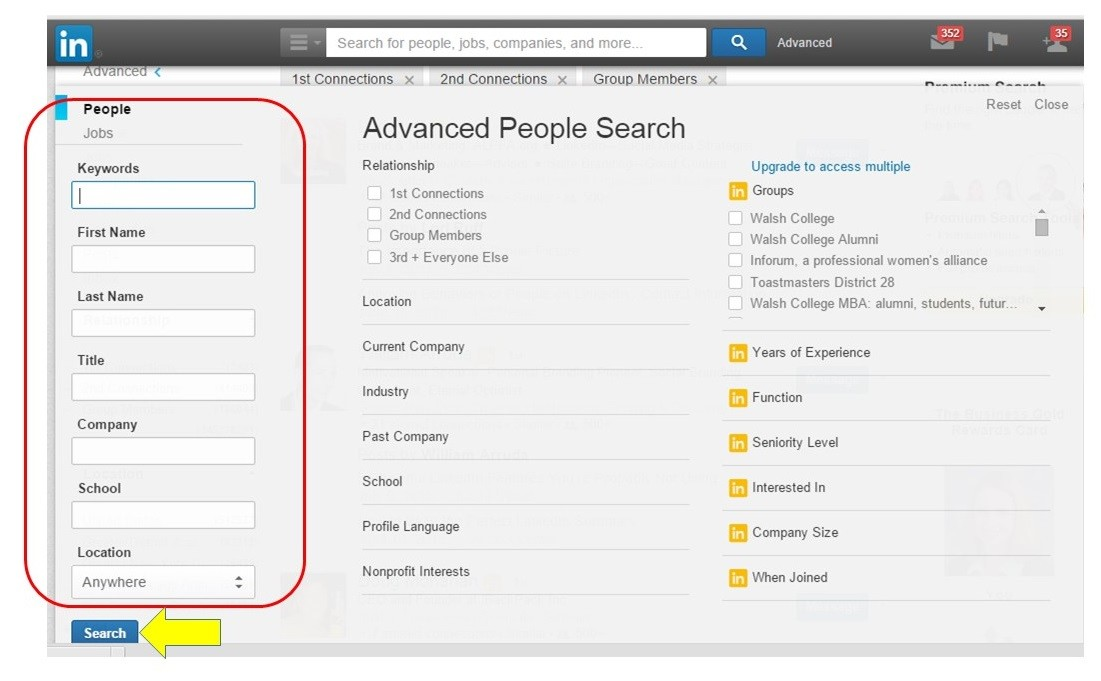Click the premium icon beside Years of Experience
Viewport: 1101px width, 681px height.
click(738, 352)
